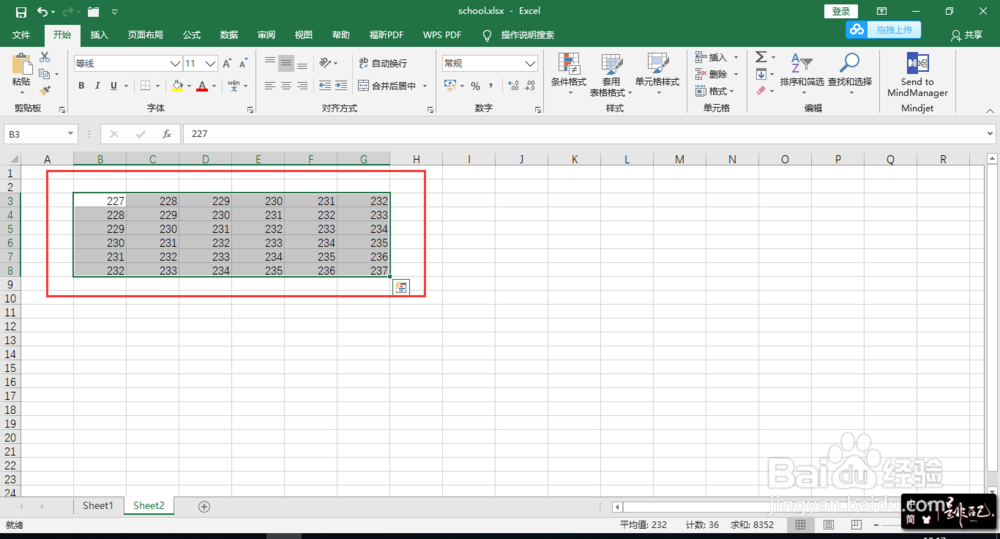Screen dimensions: 1000x539
Task: Increase decimal places
Action: 513,85
